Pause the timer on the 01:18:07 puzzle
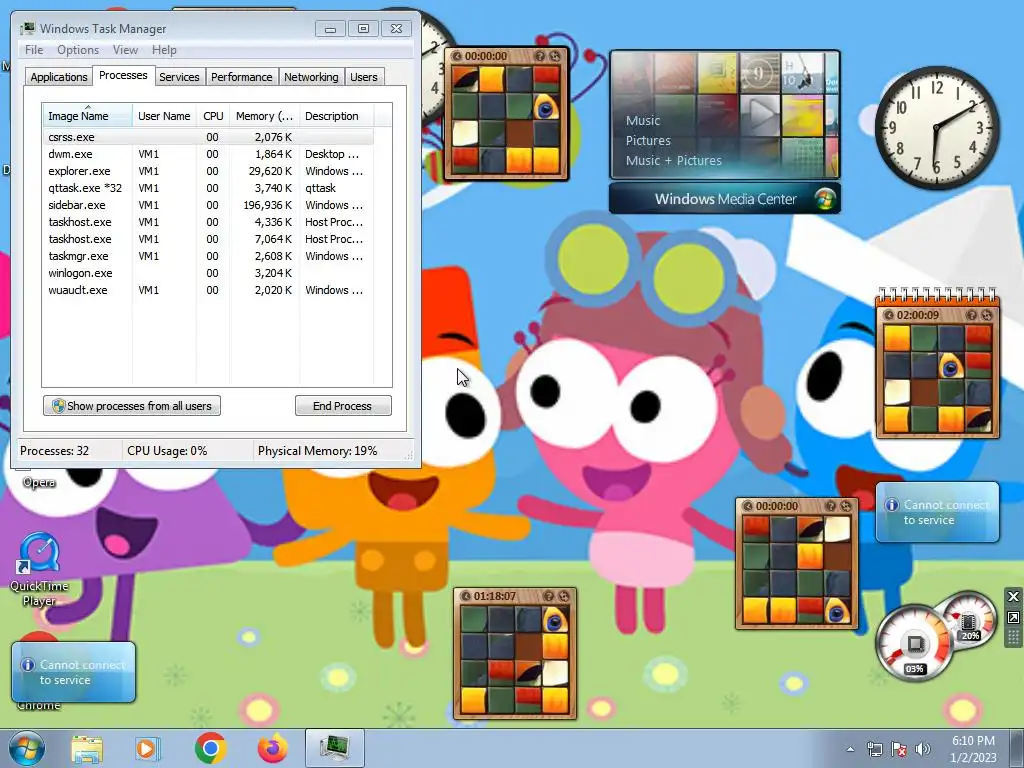 (x=466, y=596)
